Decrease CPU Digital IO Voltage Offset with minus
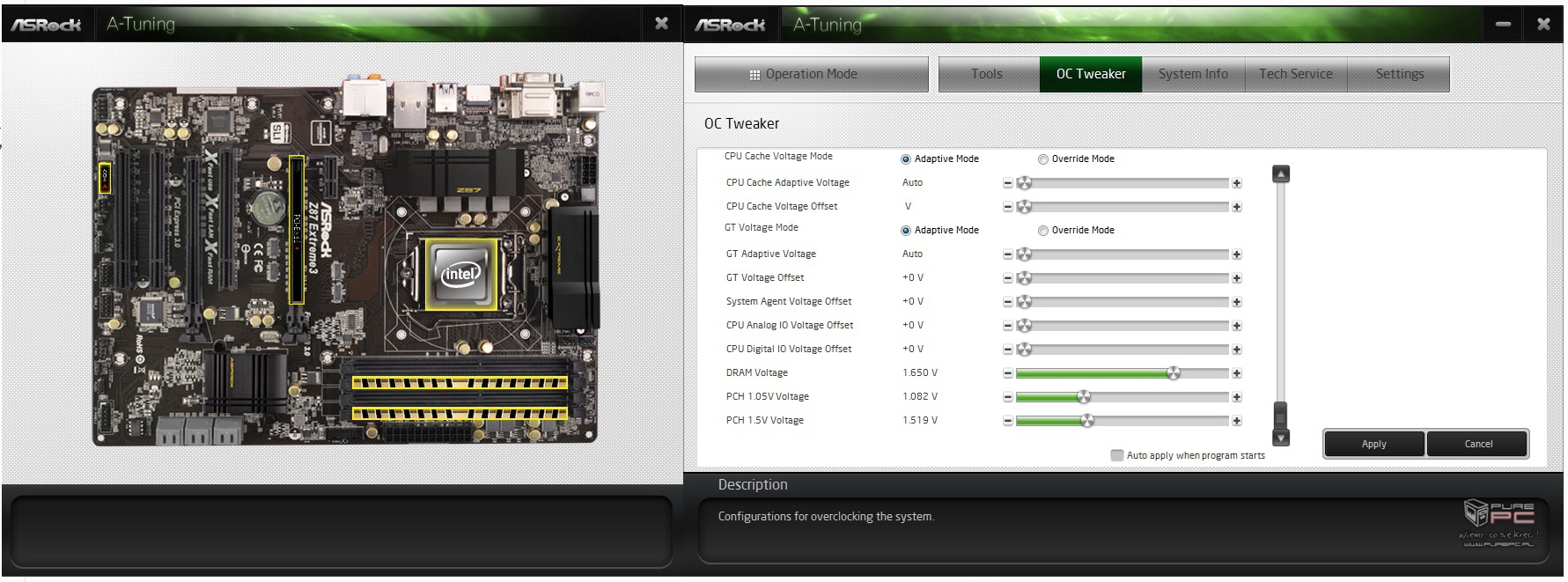This screenshot has width=1568, height=582. pos(1008,350)
